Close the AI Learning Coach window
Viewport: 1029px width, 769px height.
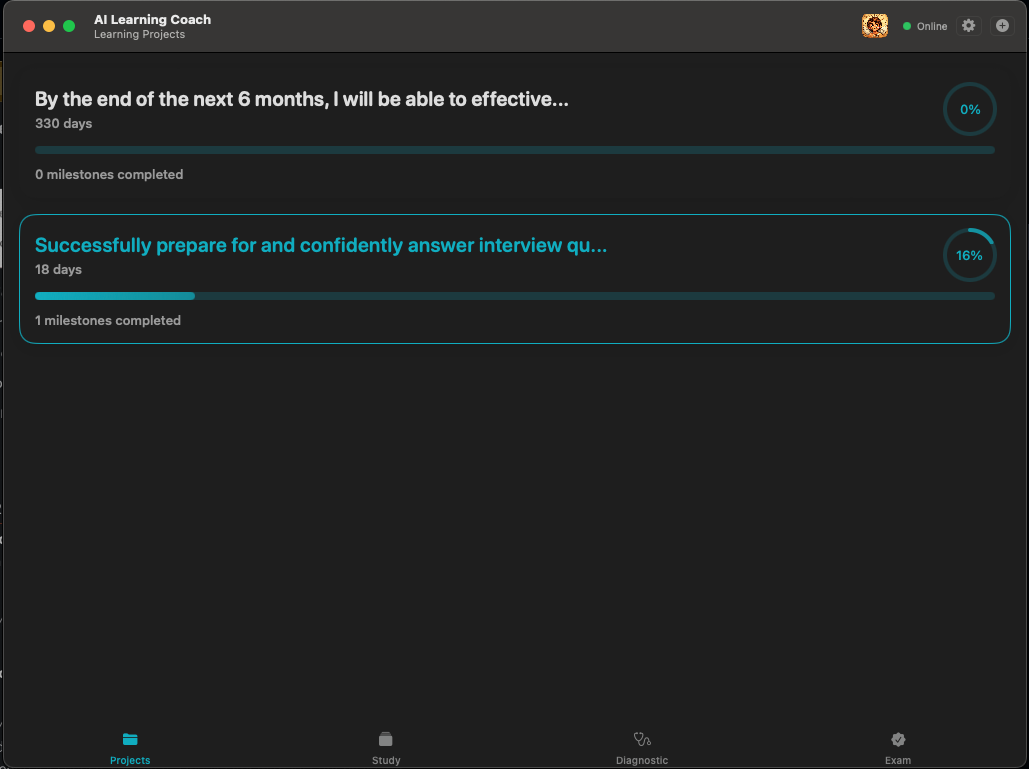coord(29,26)
